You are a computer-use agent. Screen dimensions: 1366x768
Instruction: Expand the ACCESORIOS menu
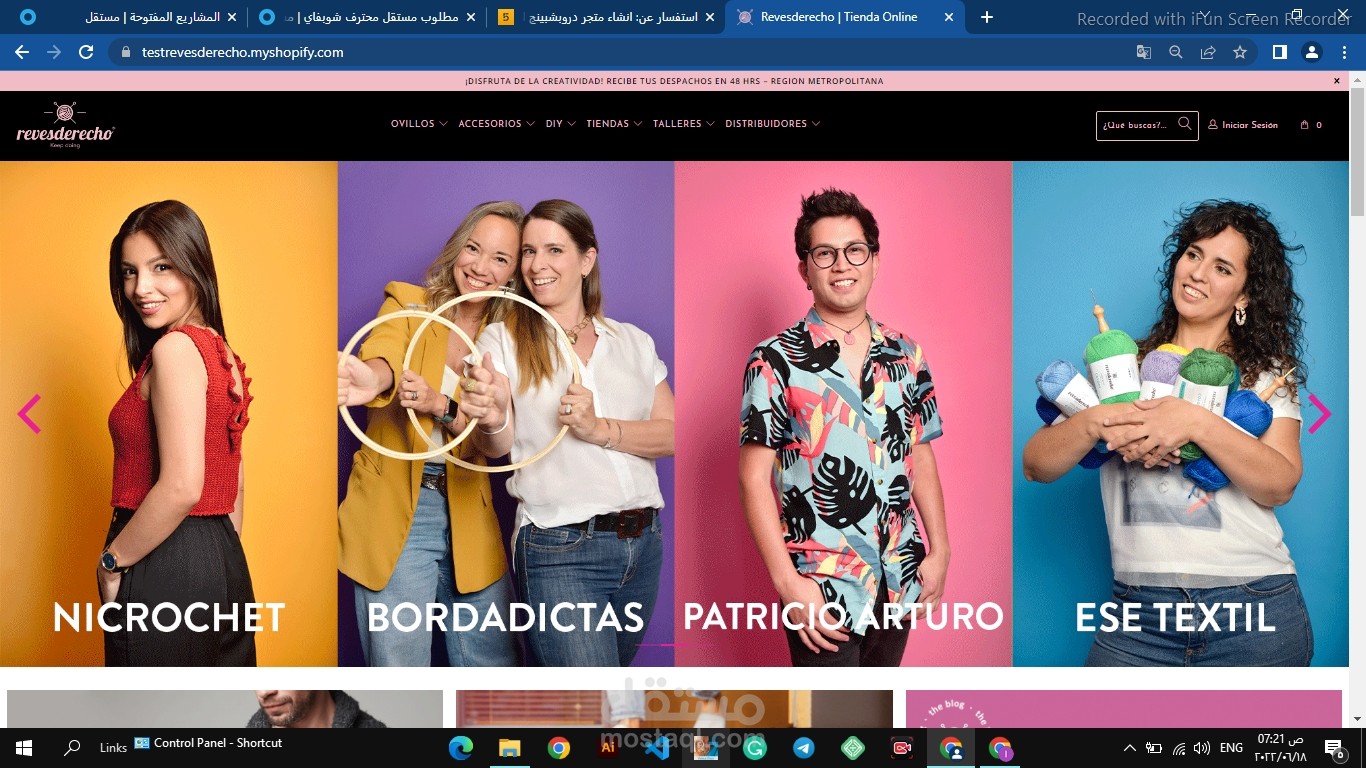tap(497, 124)
